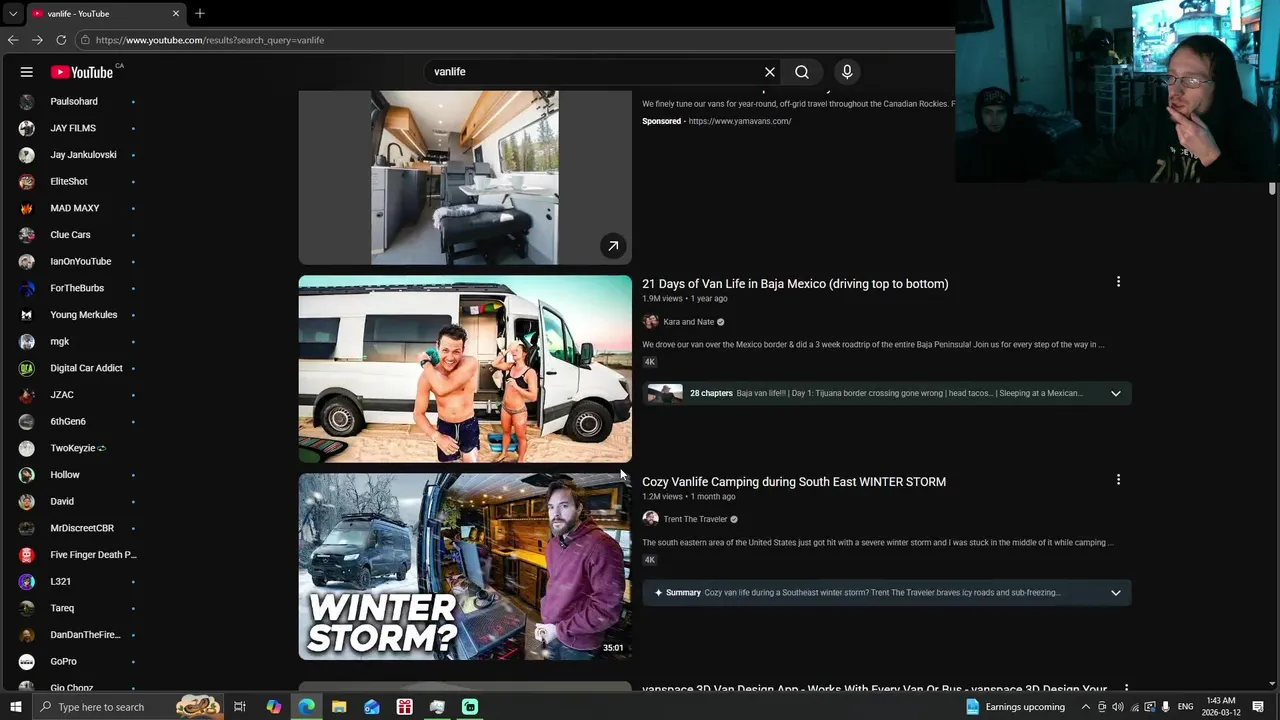Visit the yamavans.com sponsored link
This screenshot has width=1280, height=720.
(x=740, y=121)
